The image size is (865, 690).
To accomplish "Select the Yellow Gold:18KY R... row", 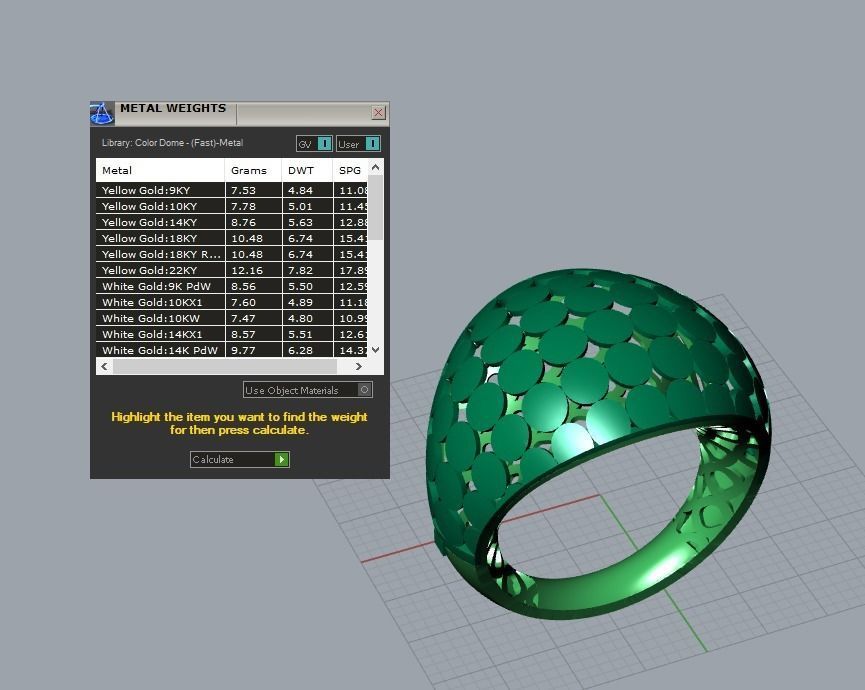I will tap(232, 254).
